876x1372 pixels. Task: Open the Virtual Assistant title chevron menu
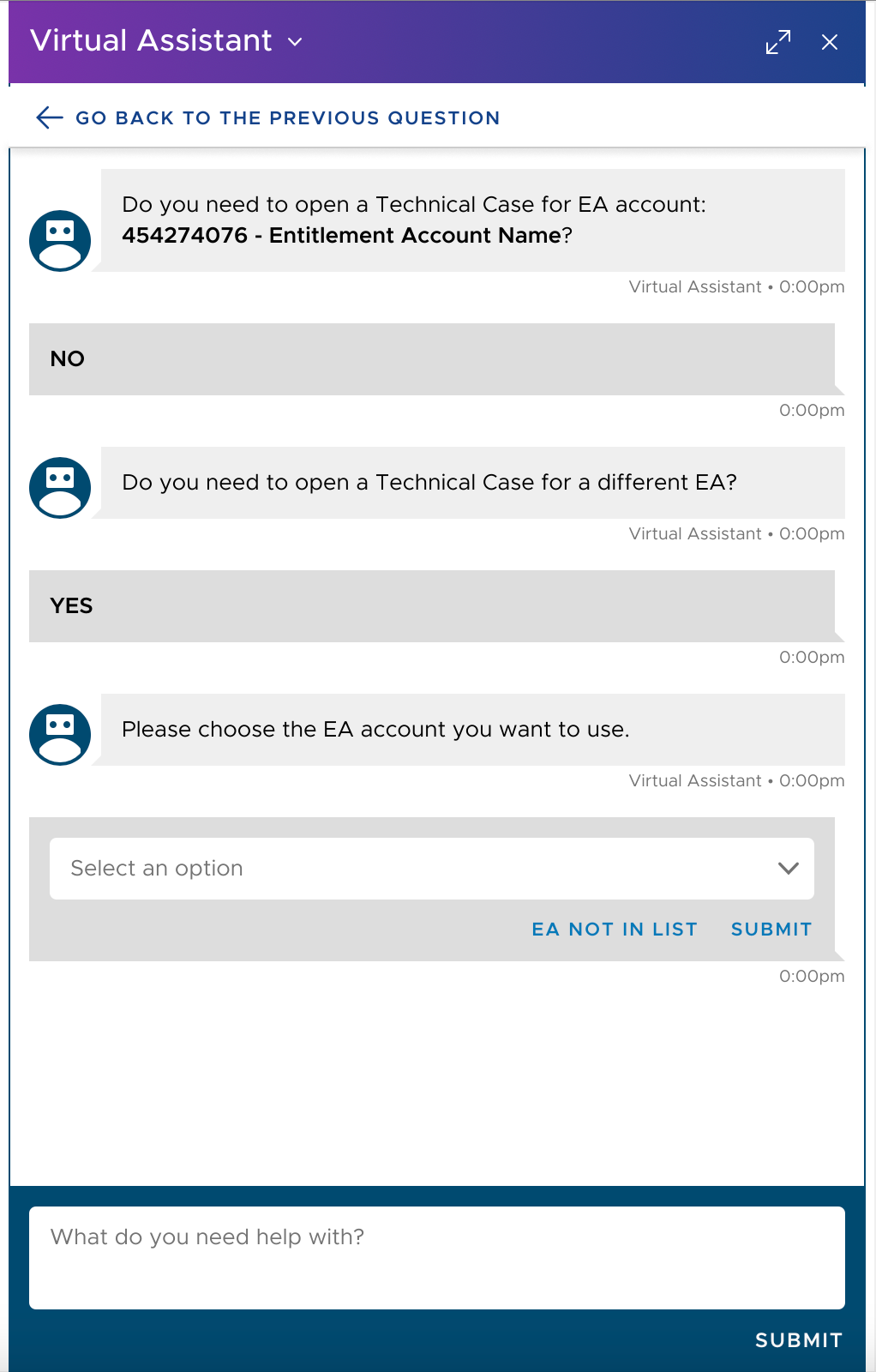[x=295, y=42]
